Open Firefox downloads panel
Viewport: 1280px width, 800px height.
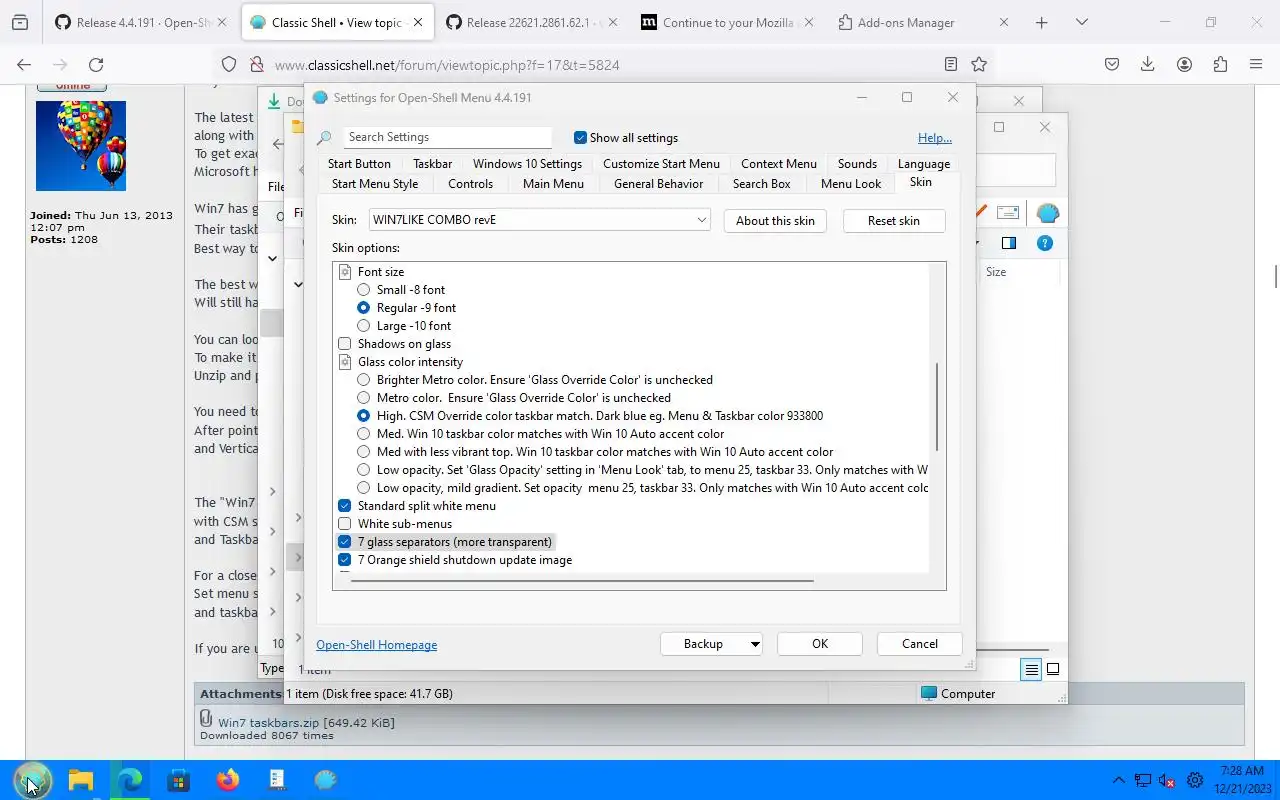(1148, 64)
